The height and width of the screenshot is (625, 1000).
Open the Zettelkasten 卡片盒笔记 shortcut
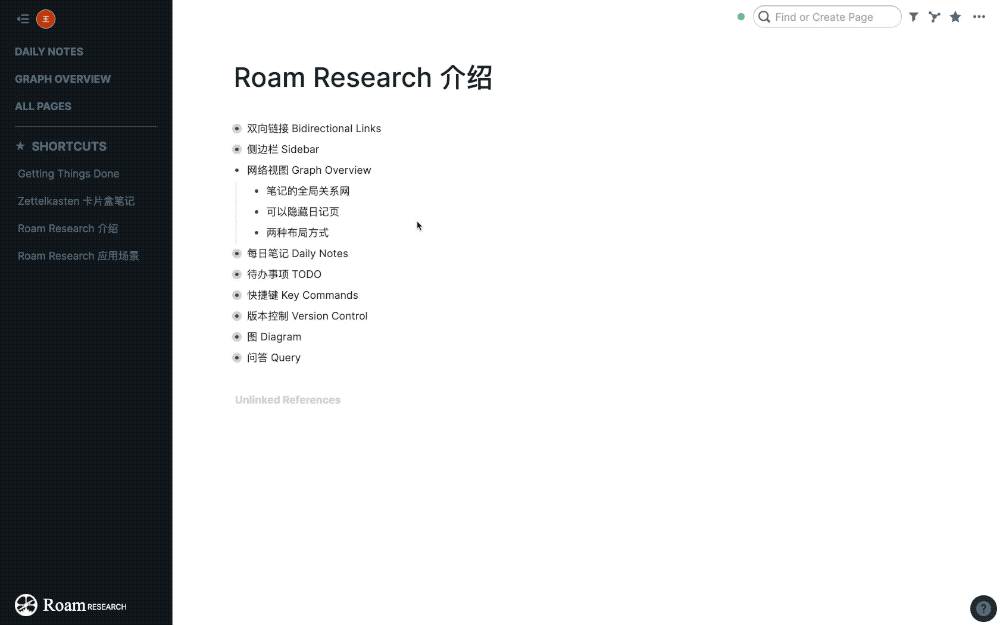click(x=76, y=201)
